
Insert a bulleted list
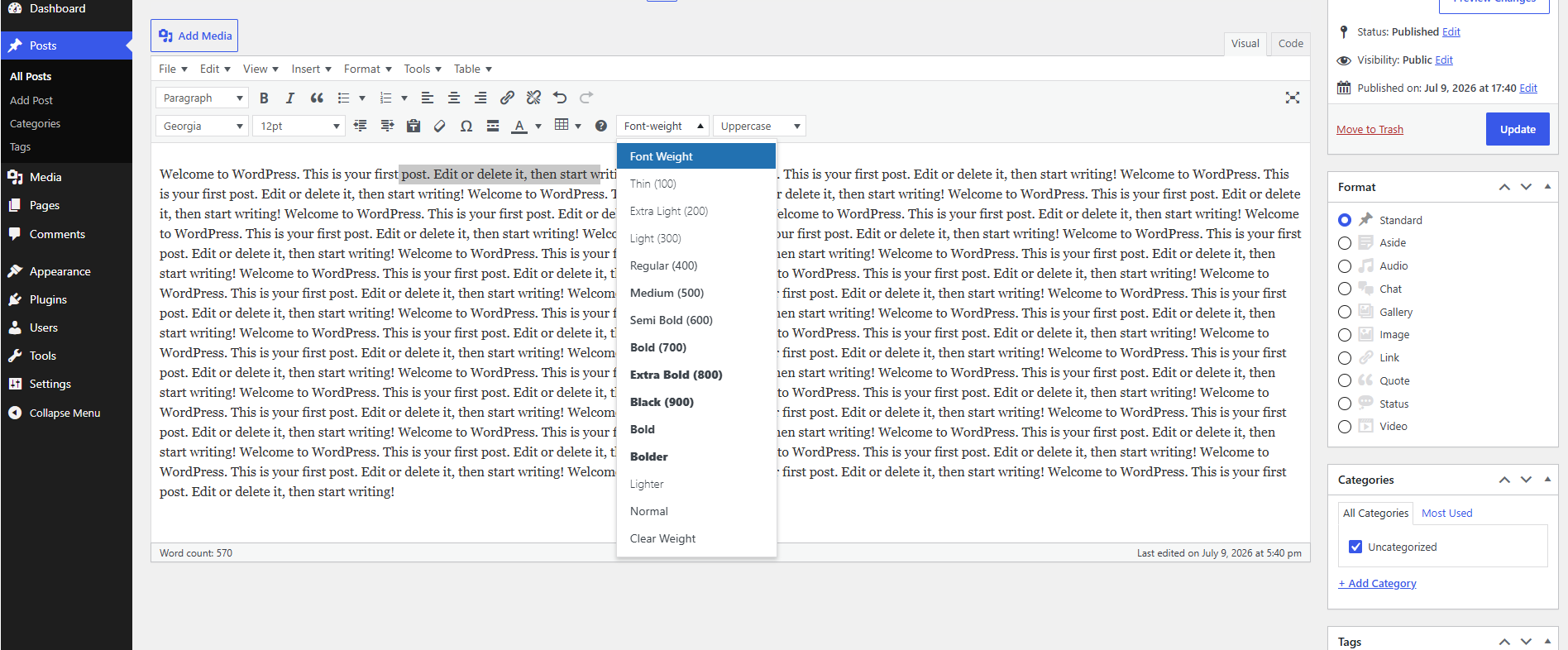pos(343,98)
